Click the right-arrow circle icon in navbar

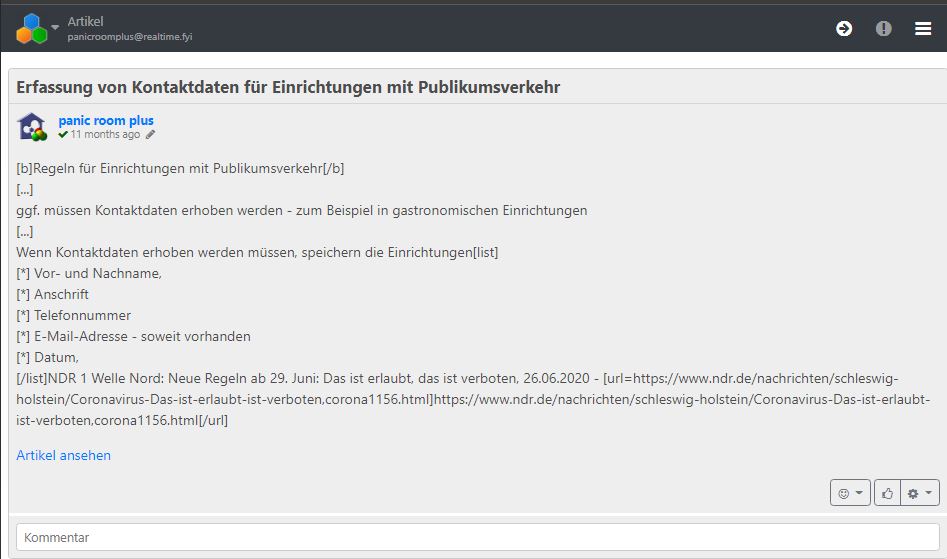pos(844,28)
